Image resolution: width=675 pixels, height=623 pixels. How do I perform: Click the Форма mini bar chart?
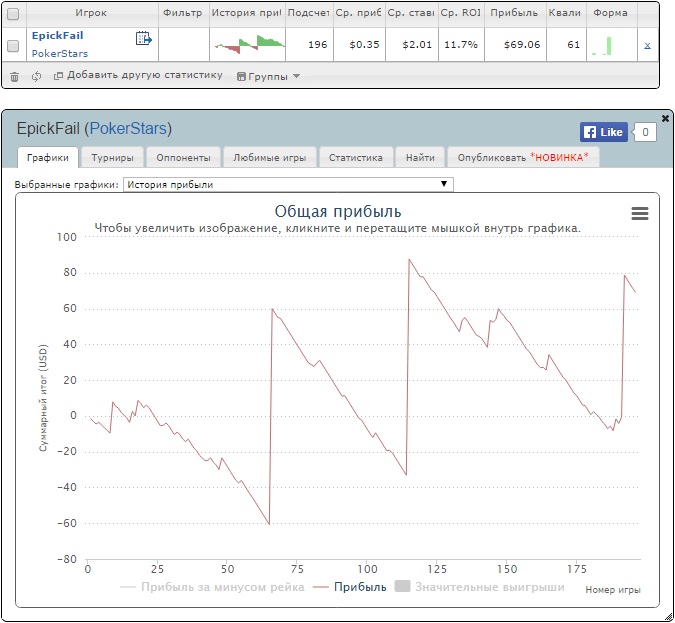click(602, 46)
